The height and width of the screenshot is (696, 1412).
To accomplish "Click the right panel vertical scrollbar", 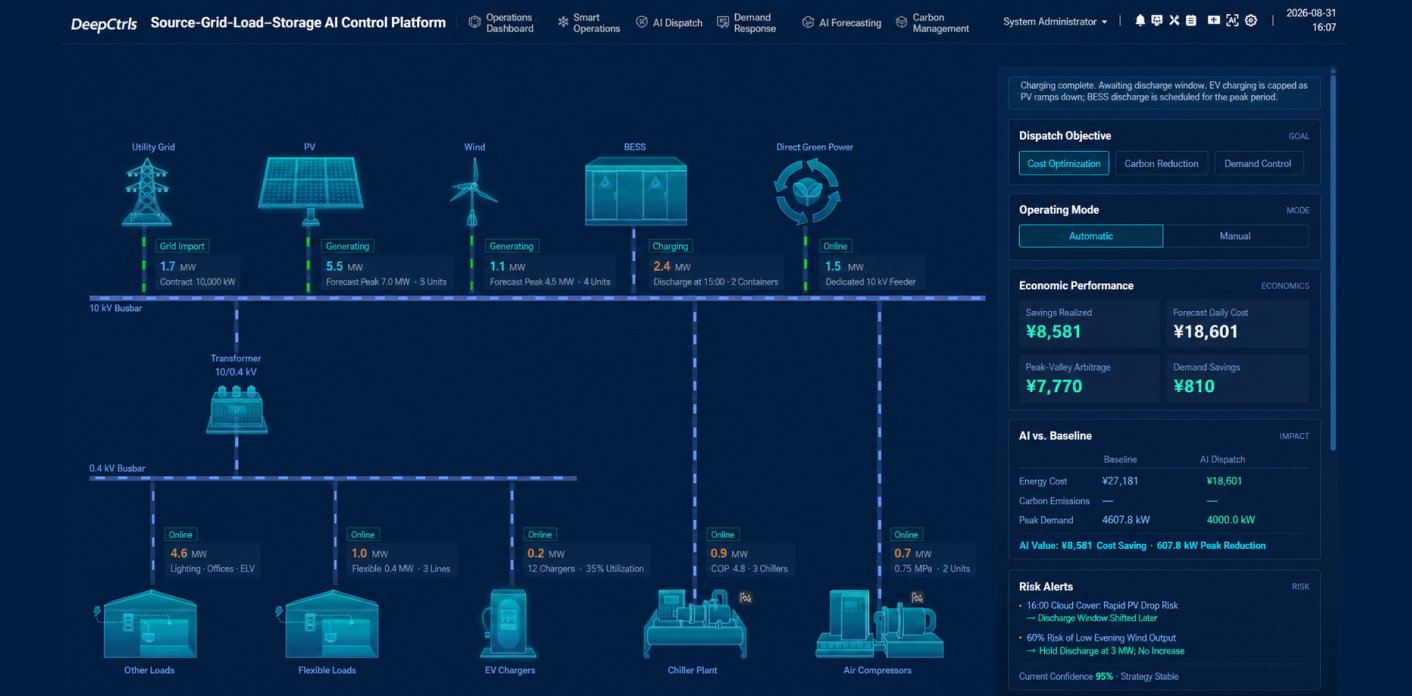I will (x=1333, y=260).
